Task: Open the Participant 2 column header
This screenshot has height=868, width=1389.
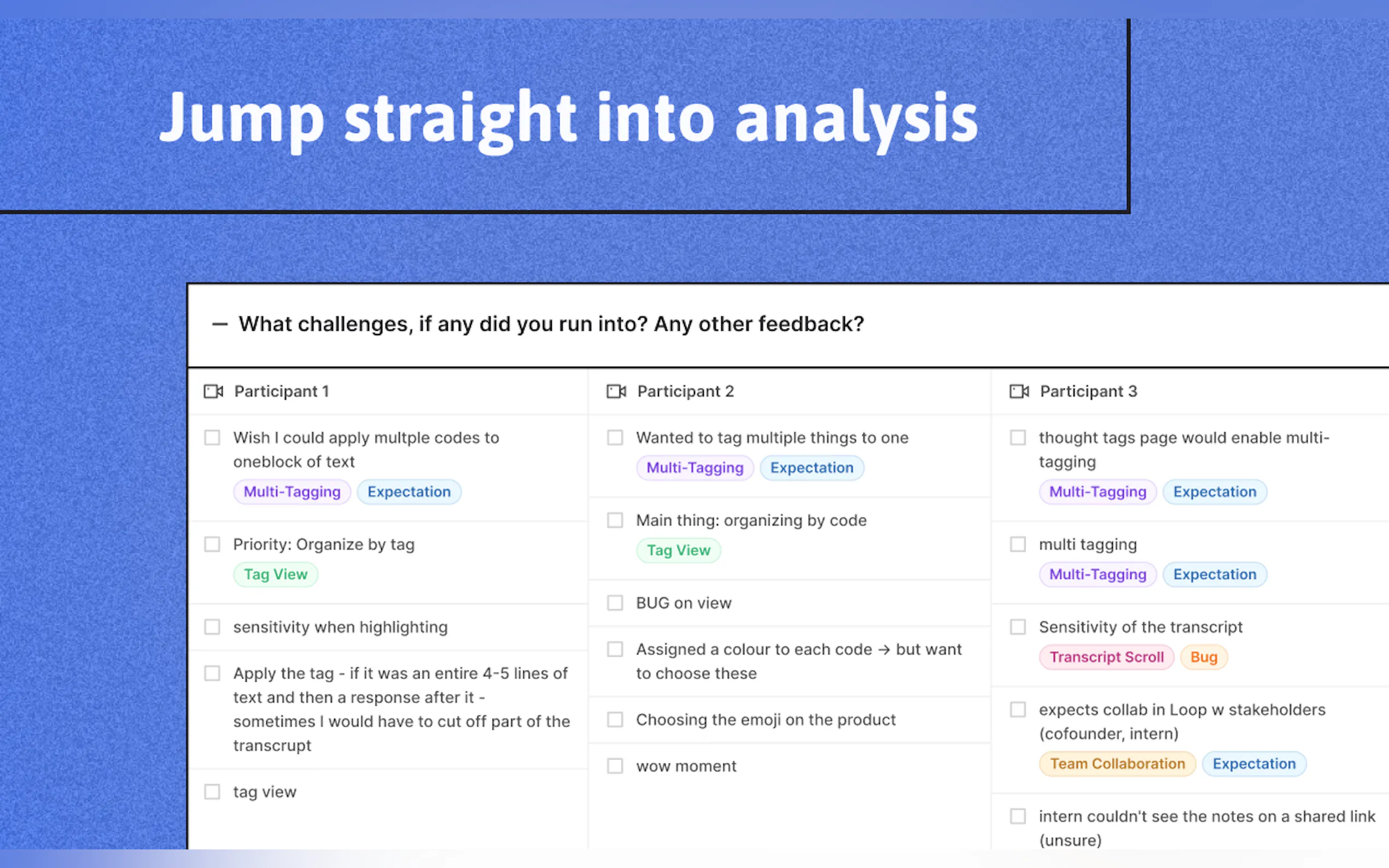Action: point(685,391)
